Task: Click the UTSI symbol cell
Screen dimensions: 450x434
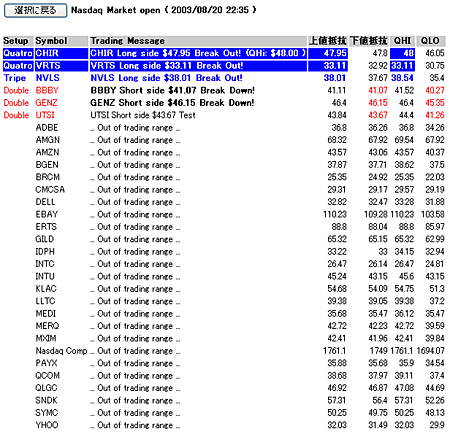Action: coord(45,115)
